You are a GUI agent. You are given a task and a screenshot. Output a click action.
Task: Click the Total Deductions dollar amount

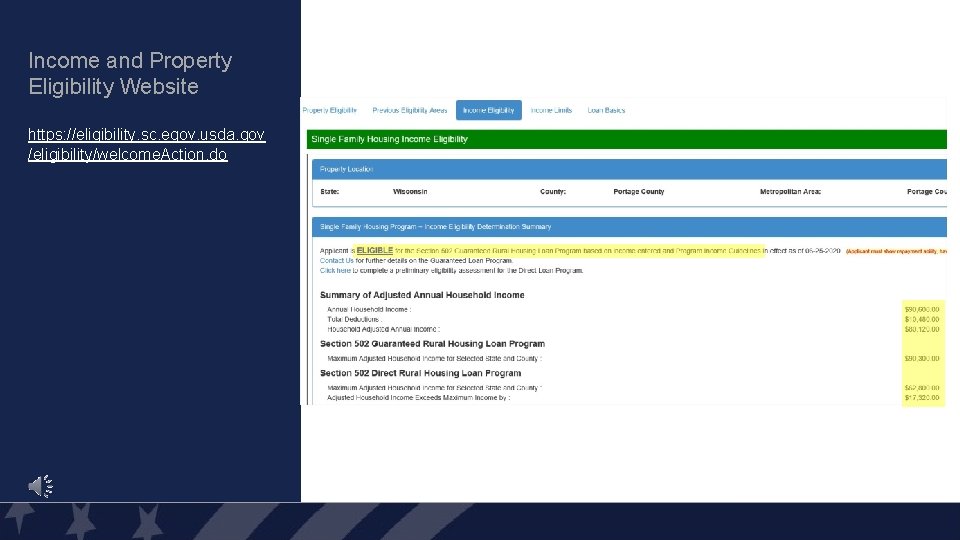(x=921, y=319)
